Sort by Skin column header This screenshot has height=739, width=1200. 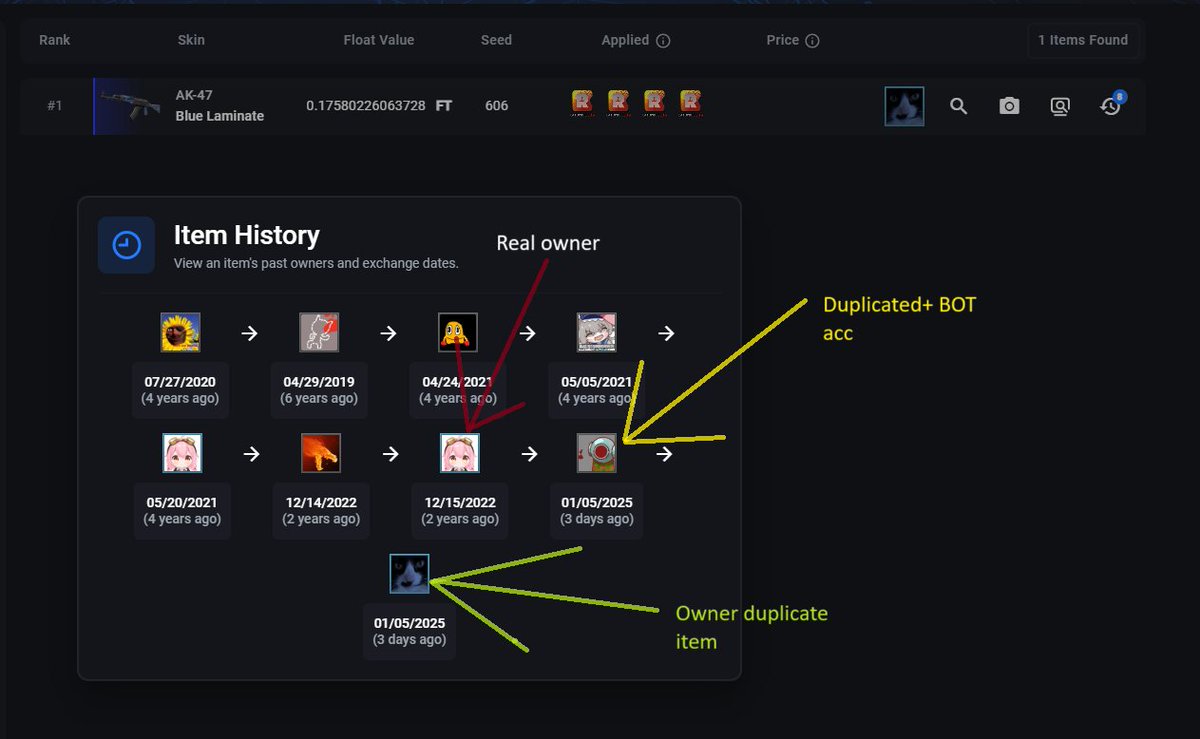pyautogui.click(x=191, y=40)
